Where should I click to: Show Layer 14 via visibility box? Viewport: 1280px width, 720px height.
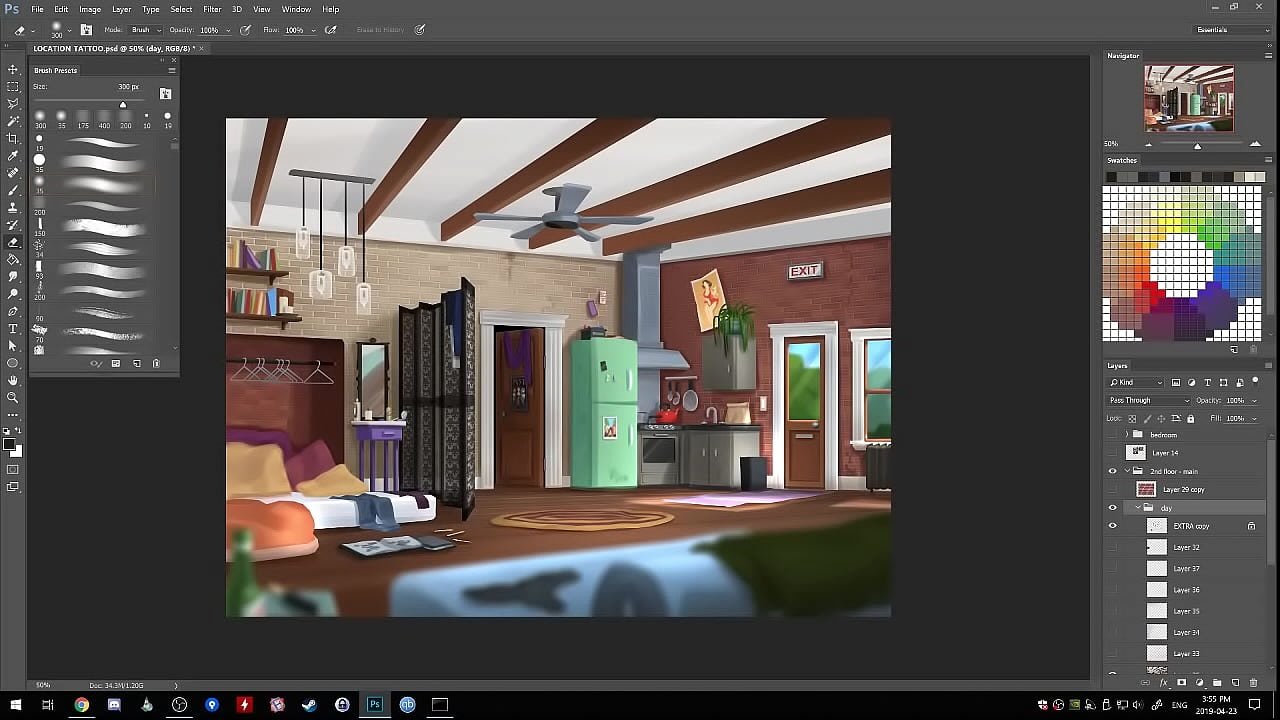click(x=1112, y=453)
